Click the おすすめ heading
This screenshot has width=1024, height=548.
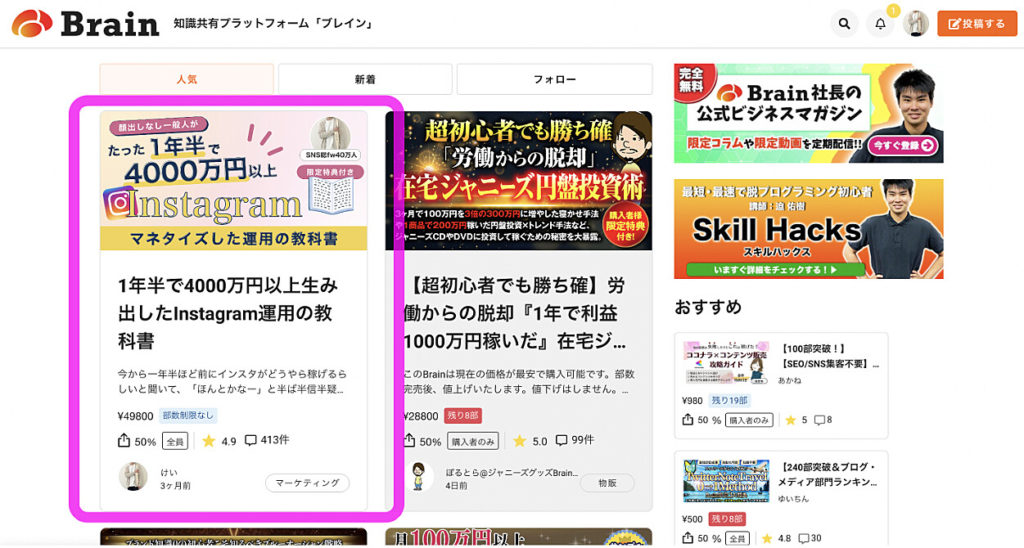(x=708, y=307)
